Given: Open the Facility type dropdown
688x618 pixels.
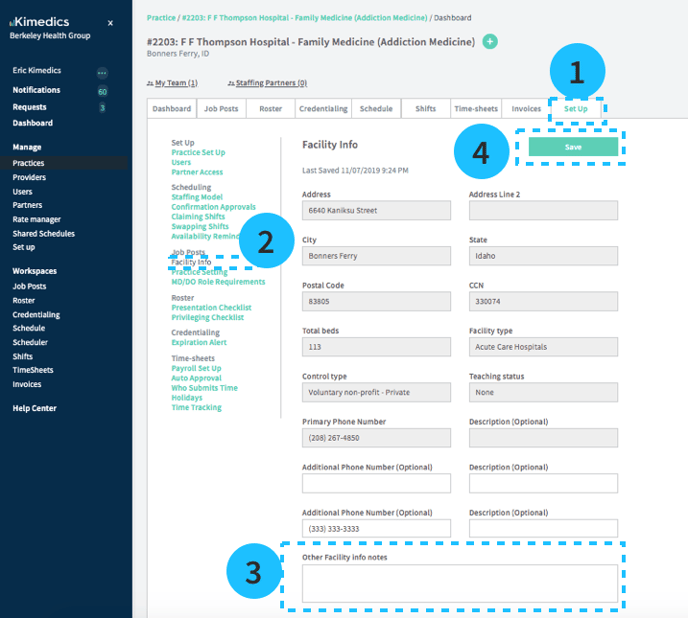Looking at the screenshot, I should pos(543,347).
